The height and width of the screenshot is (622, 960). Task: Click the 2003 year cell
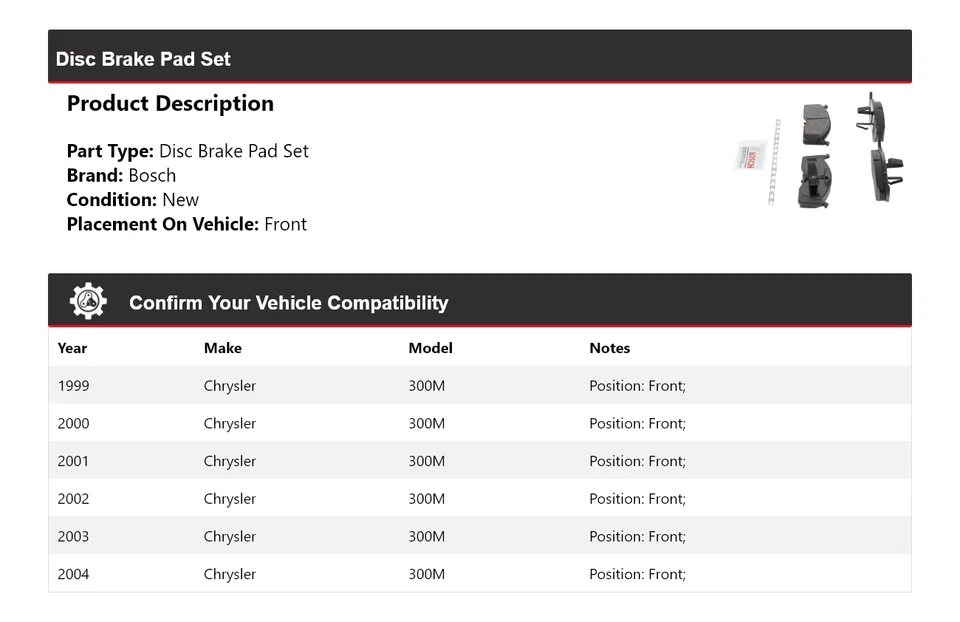(73, 537)
